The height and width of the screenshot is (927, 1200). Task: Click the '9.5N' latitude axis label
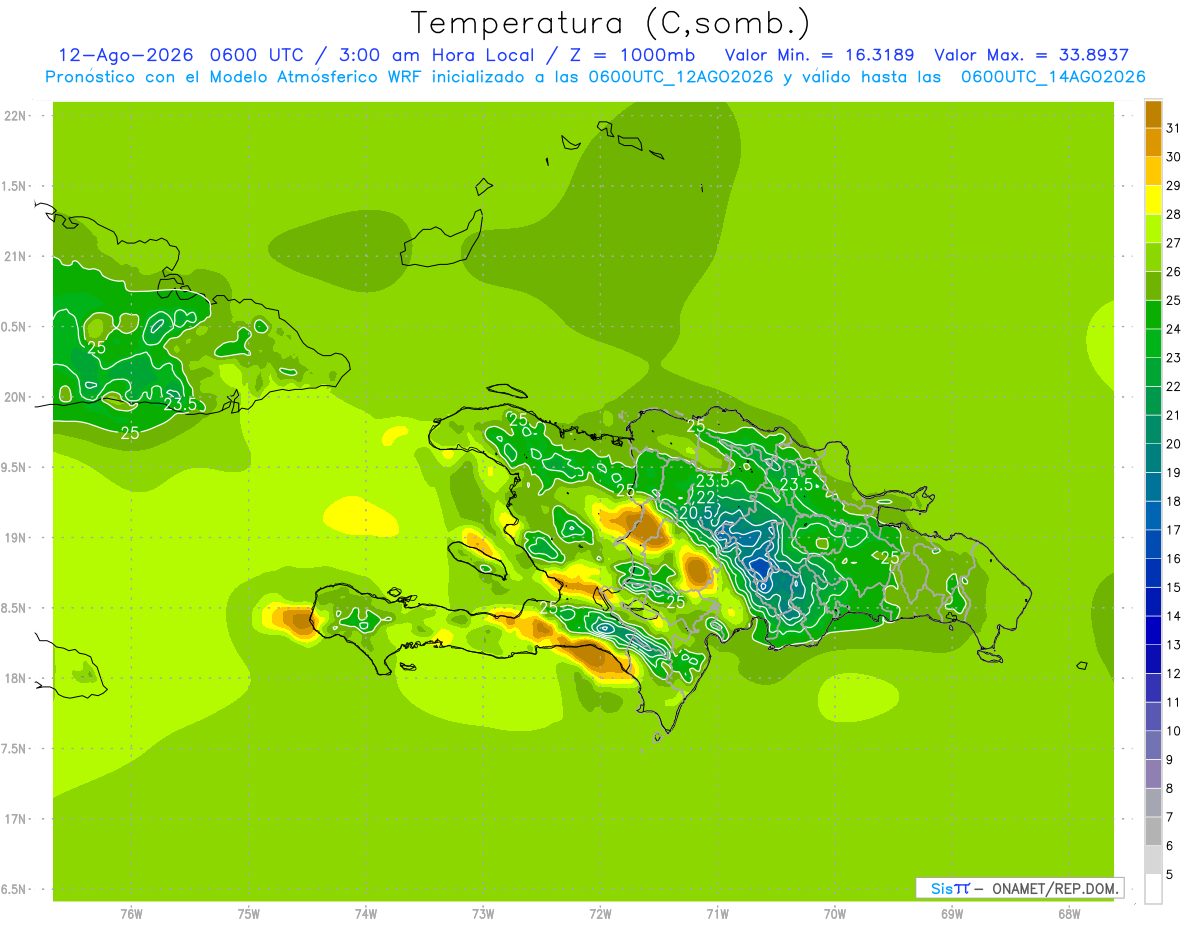(15, 468)
